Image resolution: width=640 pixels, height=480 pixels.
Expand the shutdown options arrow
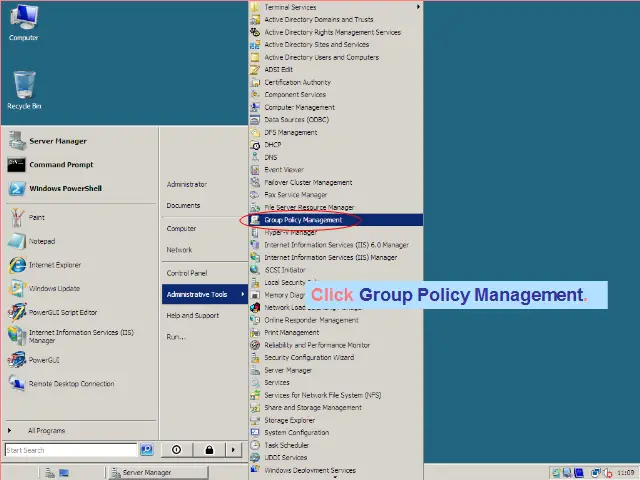click(233, 450)
